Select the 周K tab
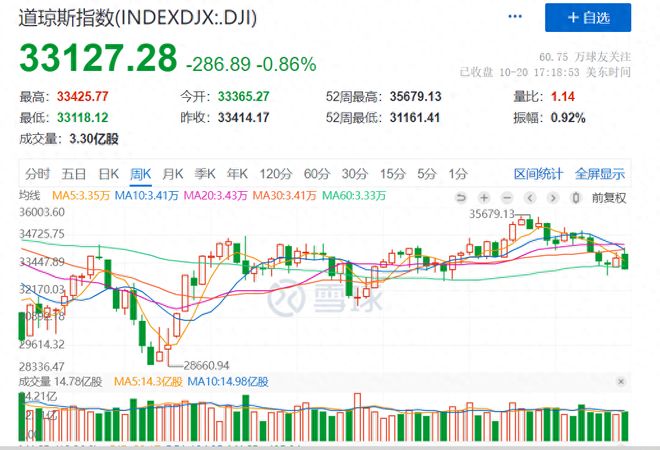The height and width of the screenshot is (450, 660). point(140,174)
